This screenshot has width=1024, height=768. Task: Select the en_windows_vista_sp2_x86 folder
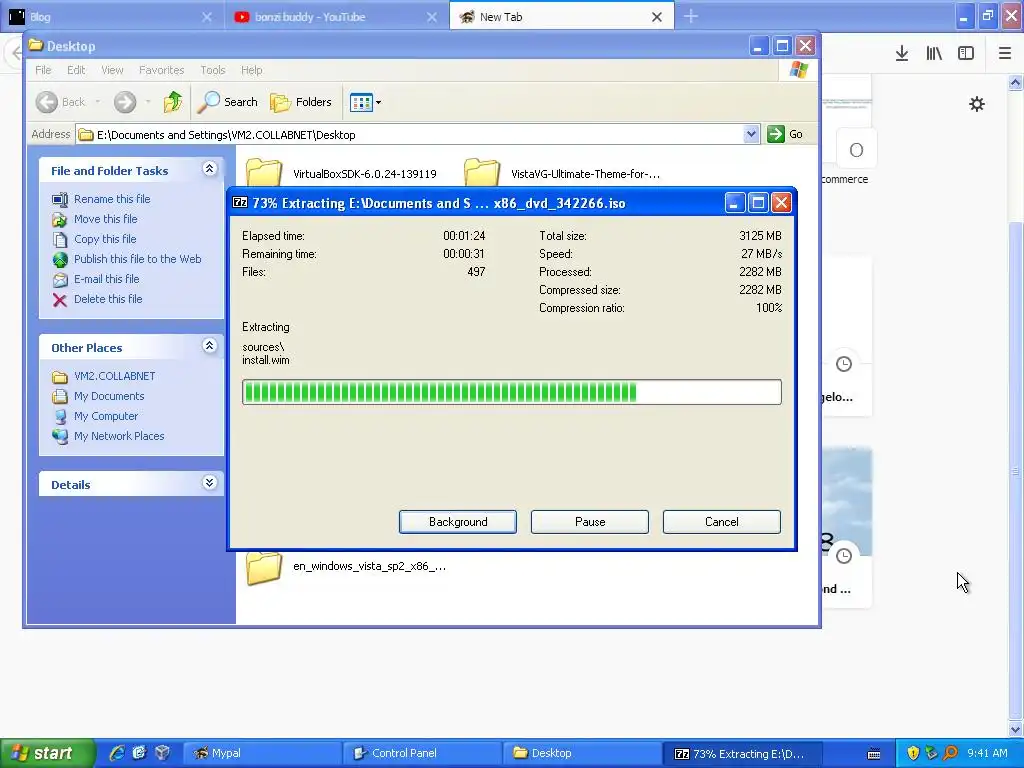pos(346,566)
